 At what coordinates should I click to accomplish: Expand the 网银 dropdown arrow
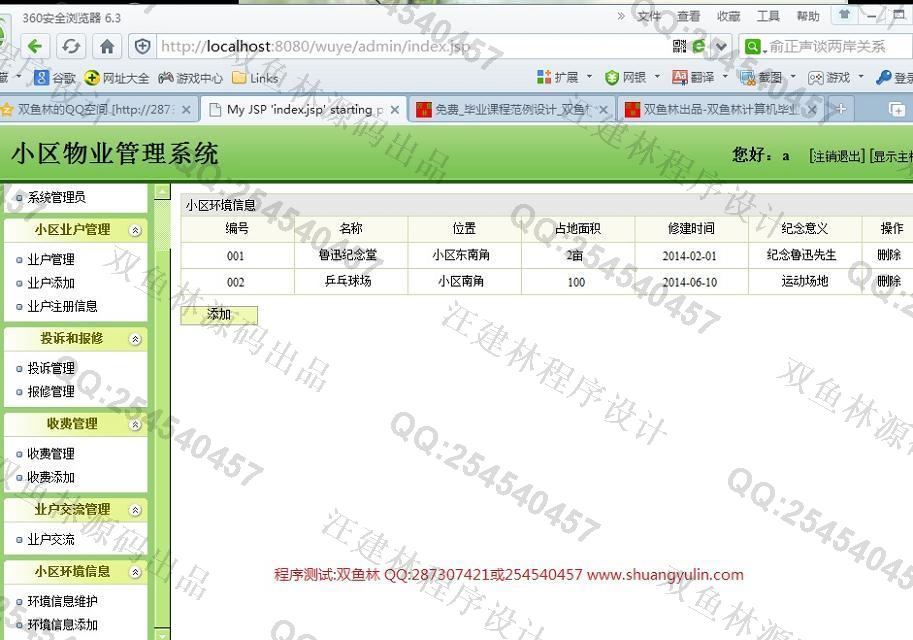tap(657, 76)
